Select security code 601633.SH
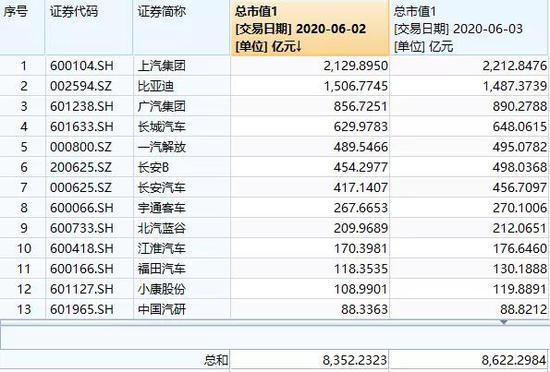Image resolution: width=550 pixels, height=372 pixels. [x=82, y=127]
